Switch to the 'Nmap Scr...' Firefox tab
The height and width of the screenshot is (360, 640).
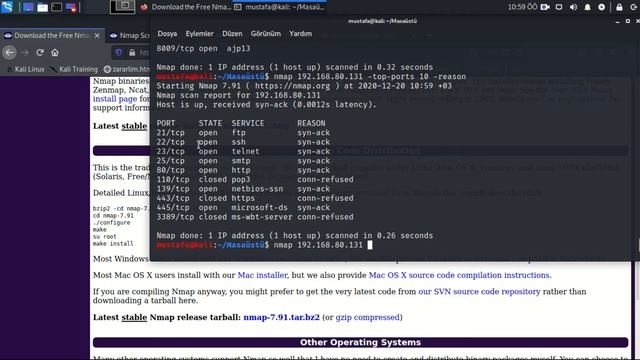[129, 36]
